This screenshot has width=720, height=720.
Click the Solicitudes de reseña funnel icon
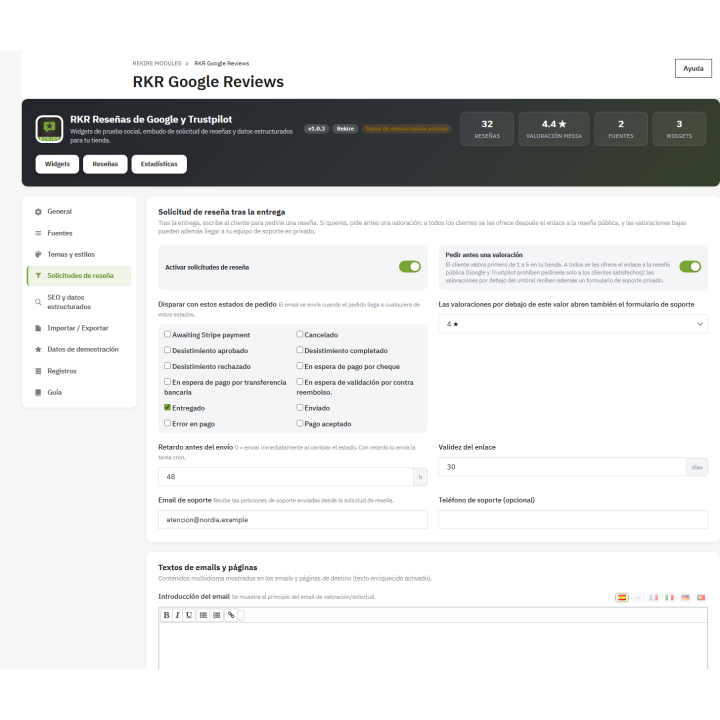click(x=38, y=276)
